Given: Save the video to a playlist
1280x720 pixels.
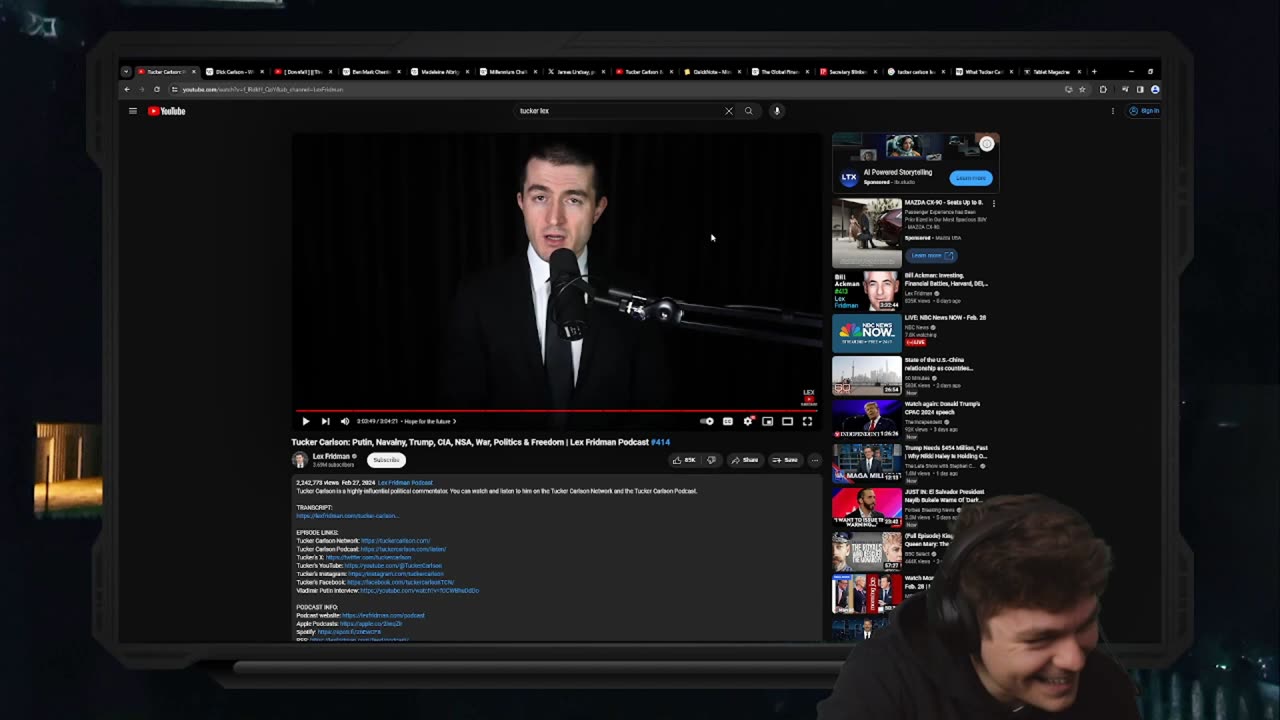Looking at the screenshot, I should pyautogui.click(x=784, y=460).
